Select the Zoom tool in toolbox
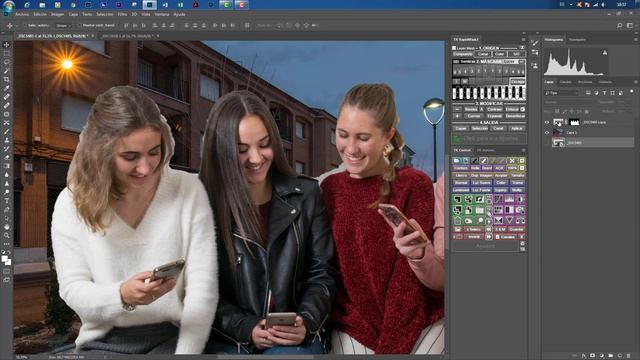 7,236
